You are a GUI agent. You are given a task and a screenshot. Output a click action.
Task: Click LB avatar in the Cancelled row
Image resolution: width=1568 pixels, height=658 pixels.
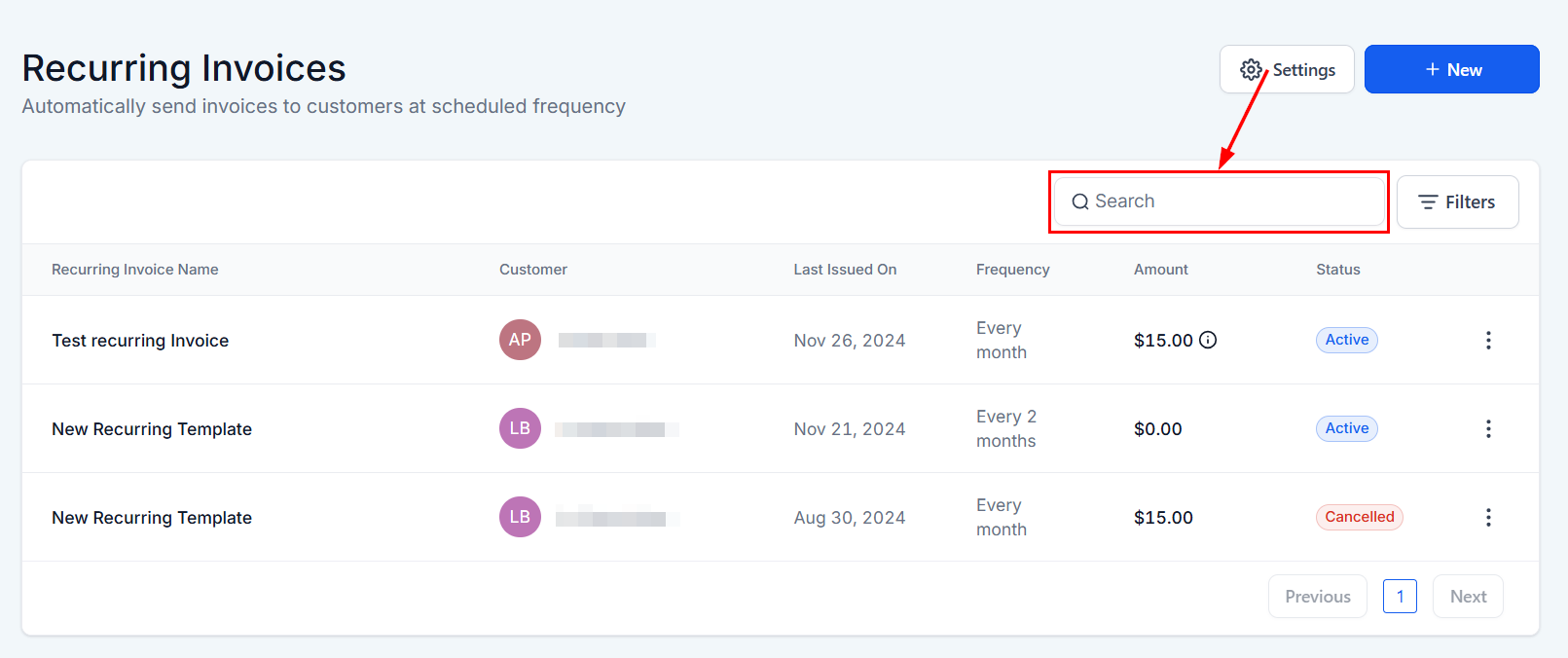(x=520, y=517)
